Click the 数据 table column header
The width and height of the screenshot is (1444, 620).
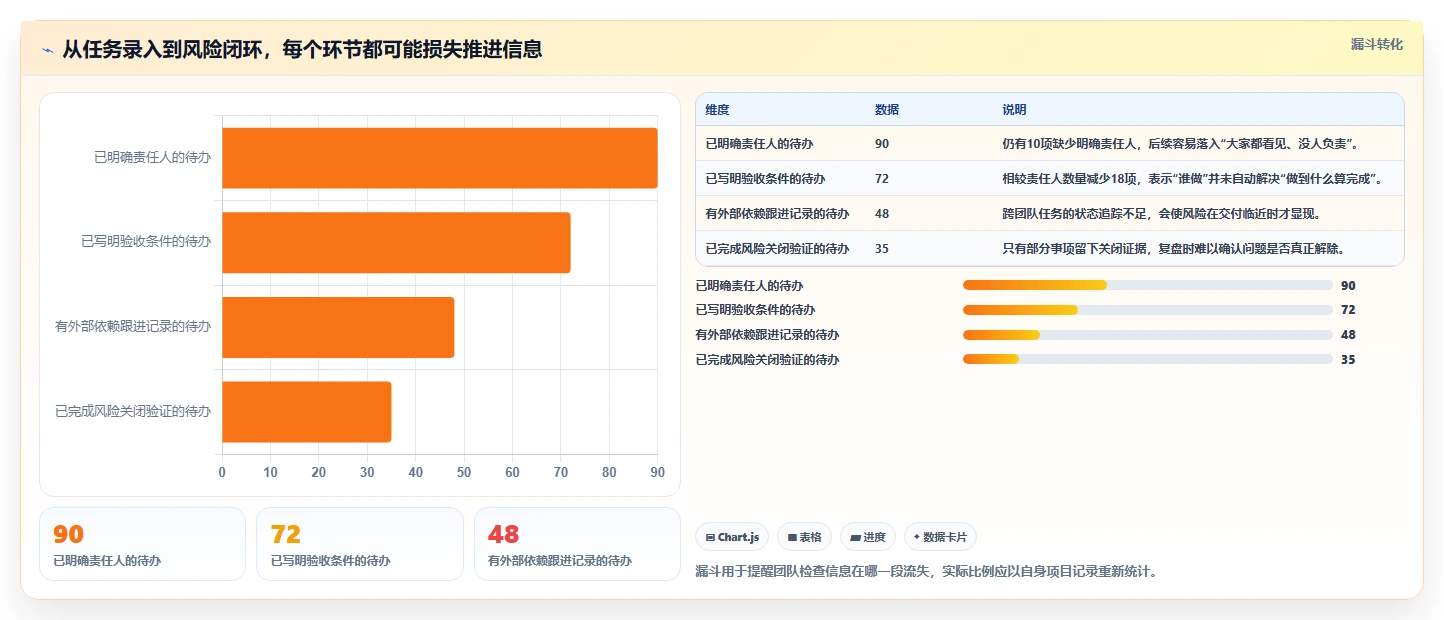pyautogui.click(x=887, y=110)
